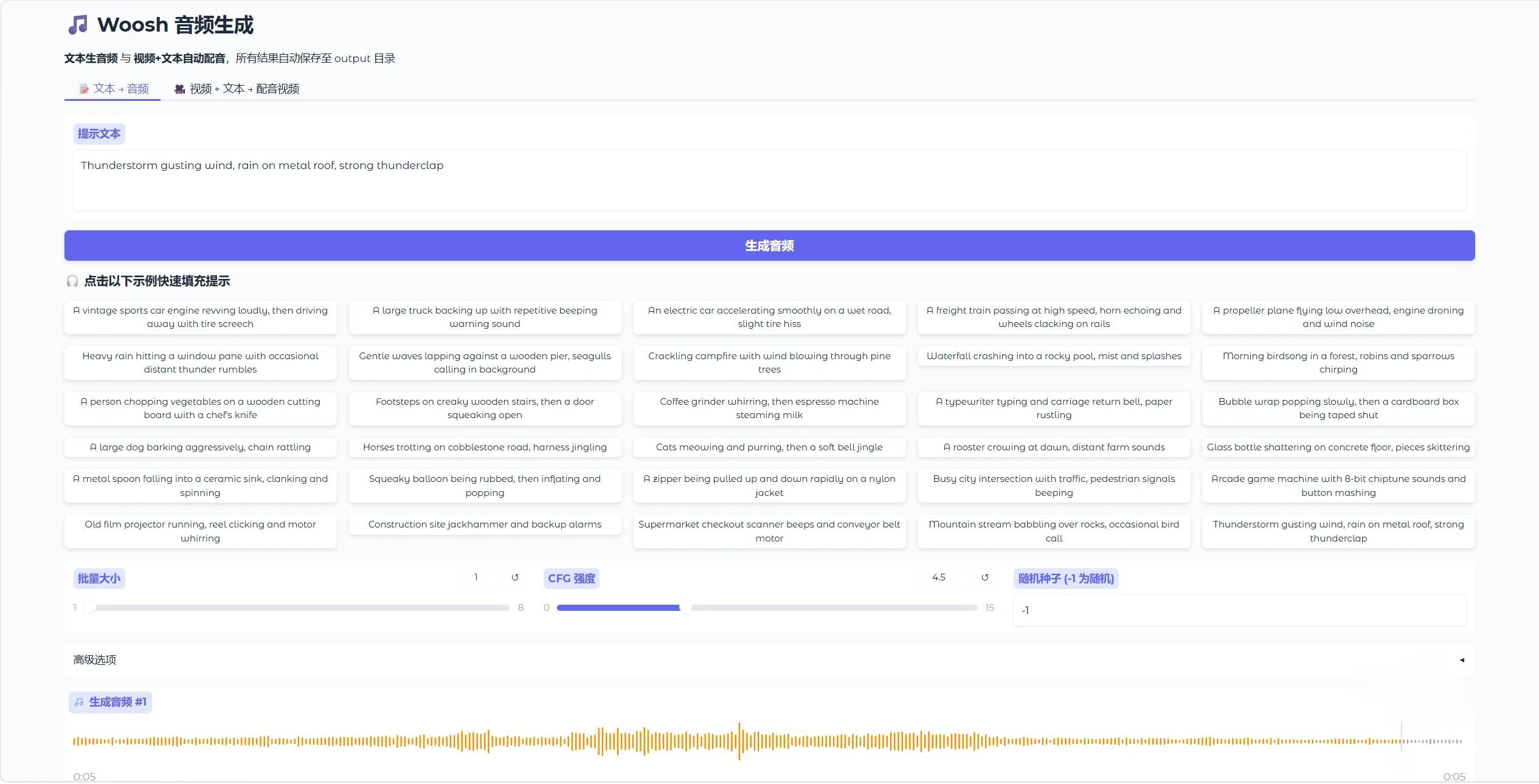Switch to the 文本 → 音频 tab
This screenshot has width=1539, height=784.
114,89
